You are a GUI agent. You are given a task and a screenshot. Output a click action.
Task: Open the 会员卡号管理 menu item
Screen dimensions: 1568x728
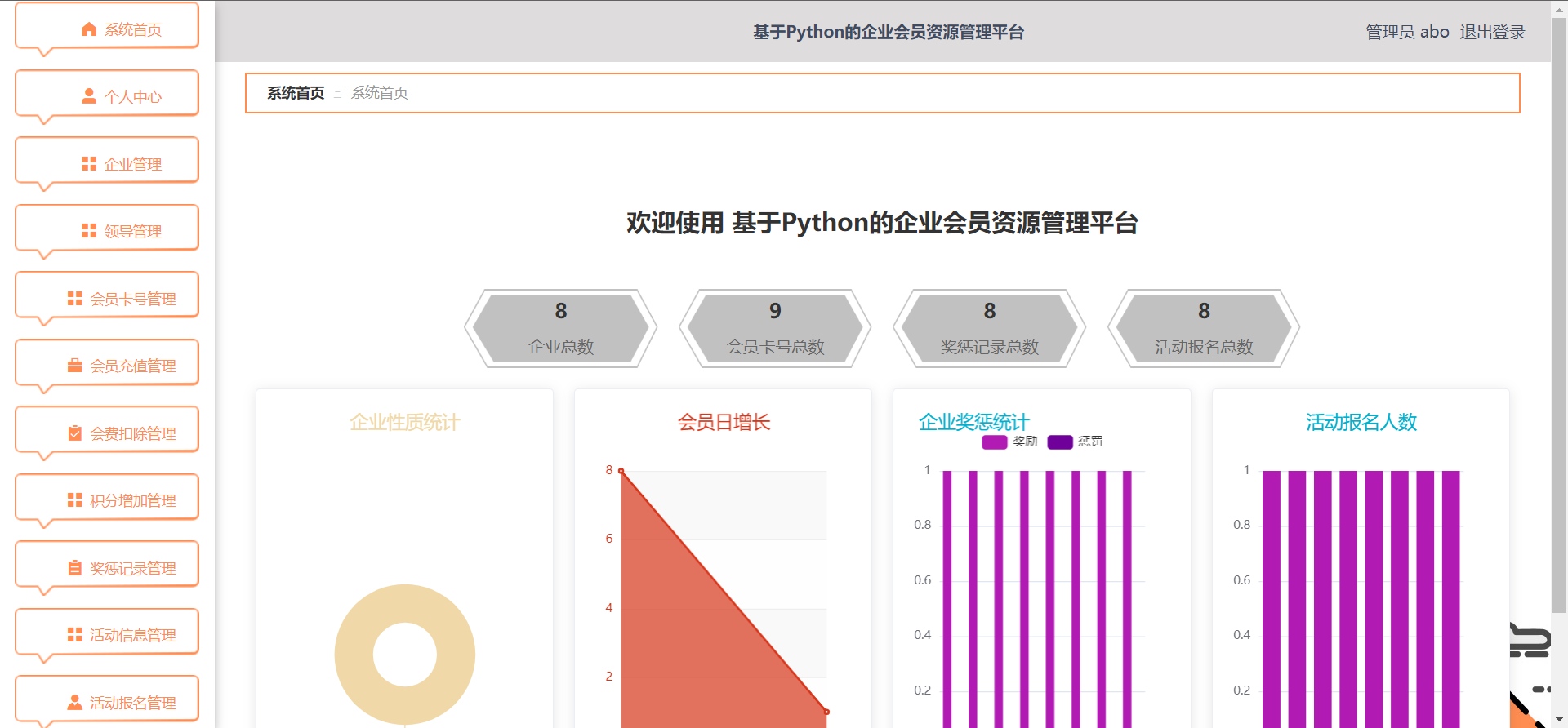tap(107, 295)
